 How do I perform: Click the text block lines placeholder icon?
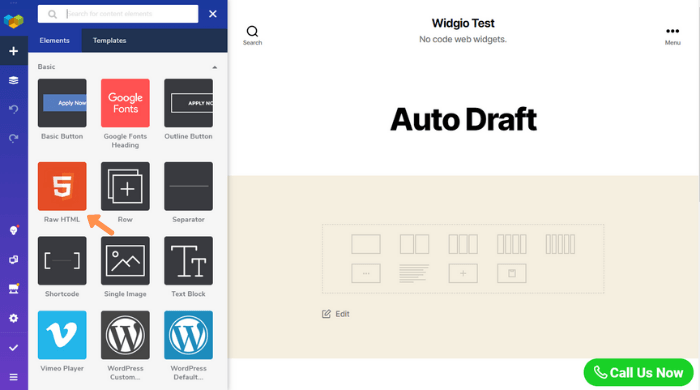click(x=414, y=274)
